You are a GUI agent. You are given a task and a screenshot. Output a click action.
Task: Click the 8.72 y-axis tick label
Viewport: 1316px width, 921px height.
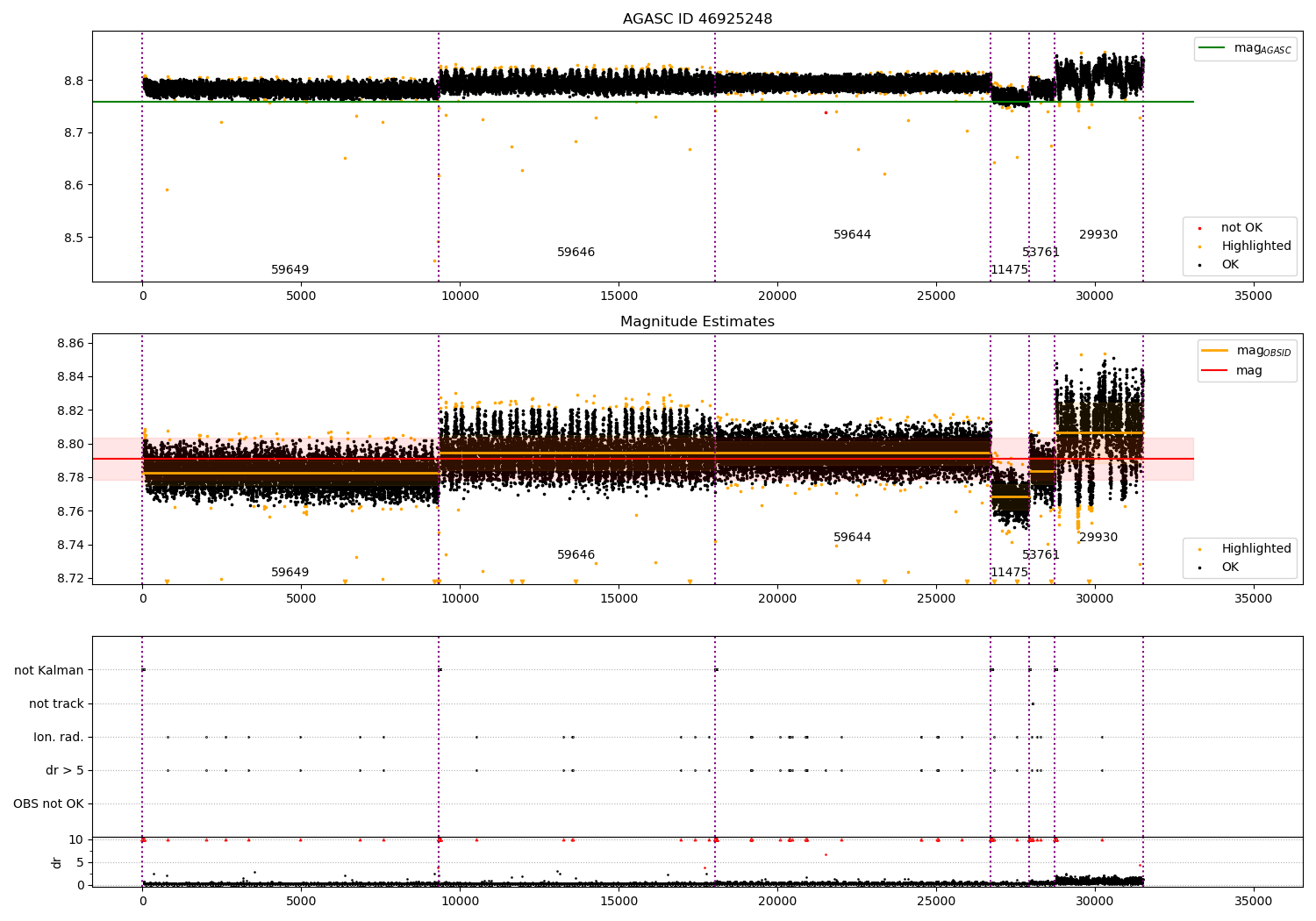point(70,579)
